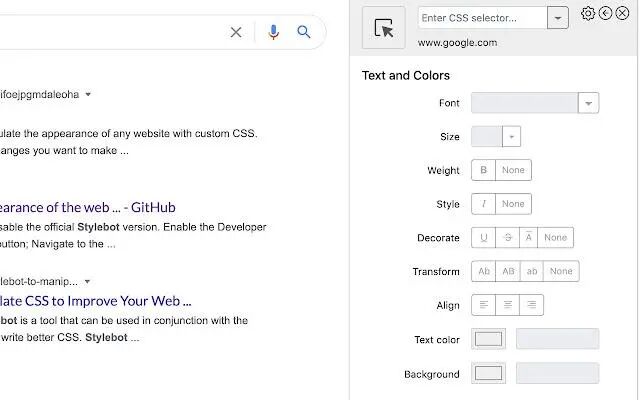Open the CSS selector dropdown
Viewport: 640px width, 400px height.
pos(558,18)
